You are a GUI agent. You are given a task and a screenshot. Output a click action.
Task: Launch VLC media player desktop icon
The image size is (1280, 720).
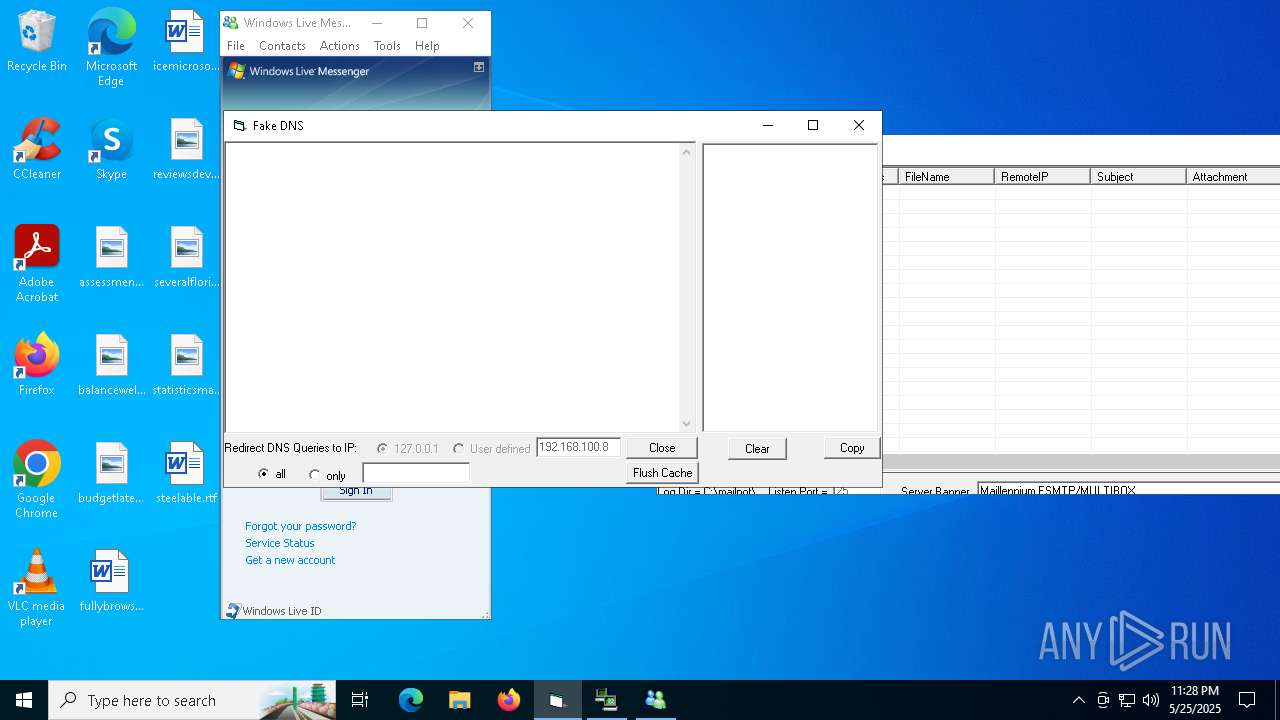(37, 587)
